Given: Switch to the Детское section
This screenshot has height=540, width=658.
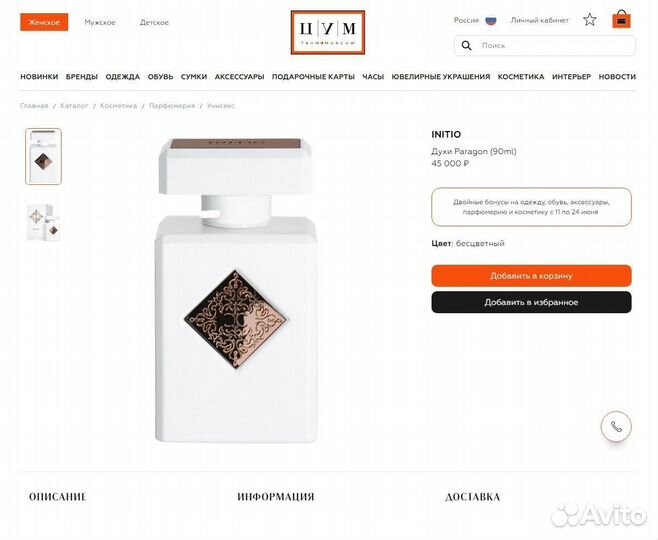Looking at the screenshot, I should [x=154, y=22].
